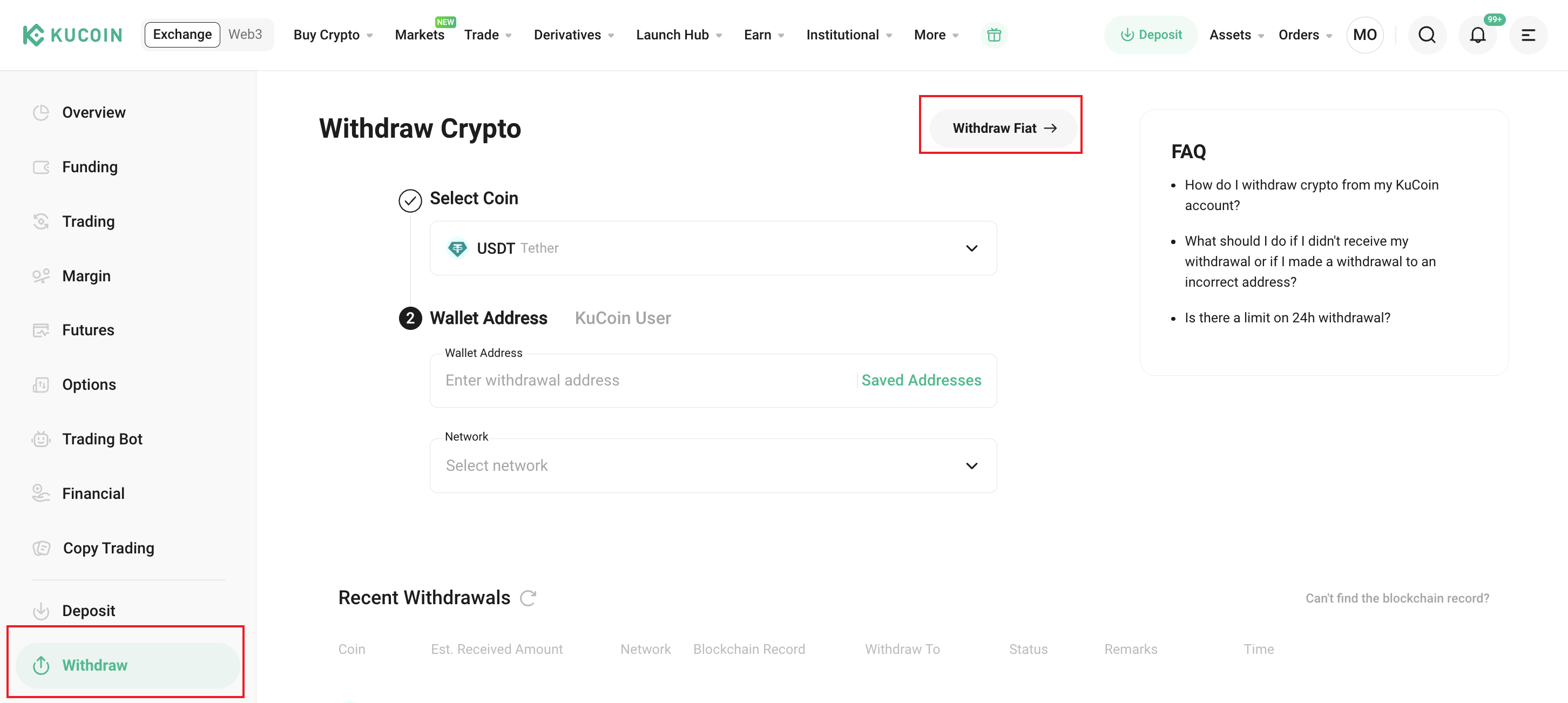Refresh the Recent Withdrawals list

point(528,598)
